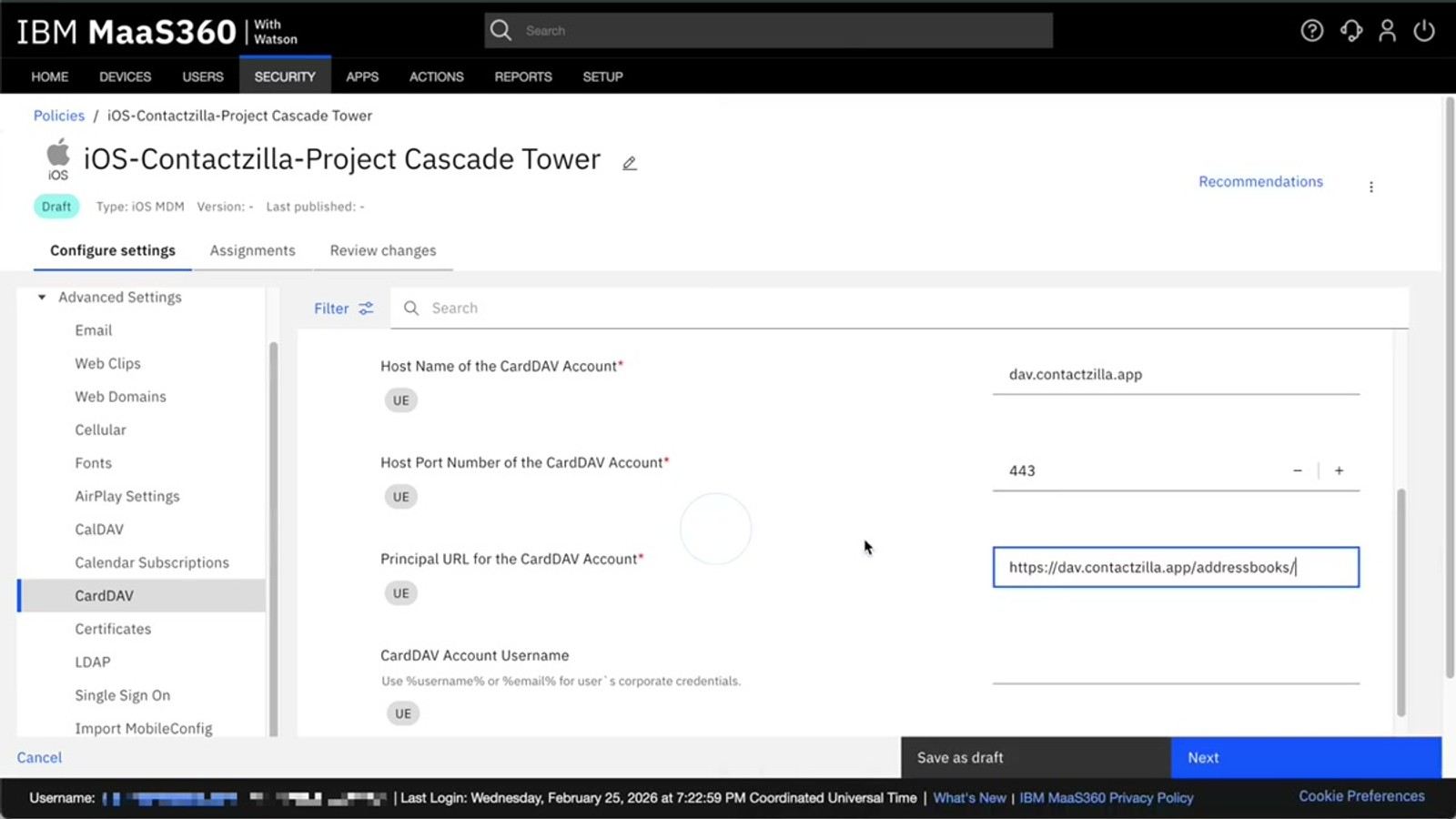Screen dimensions: 1456x819
Task: Click UE badge under CardDAV Account Username
Action: click(402, 713)
